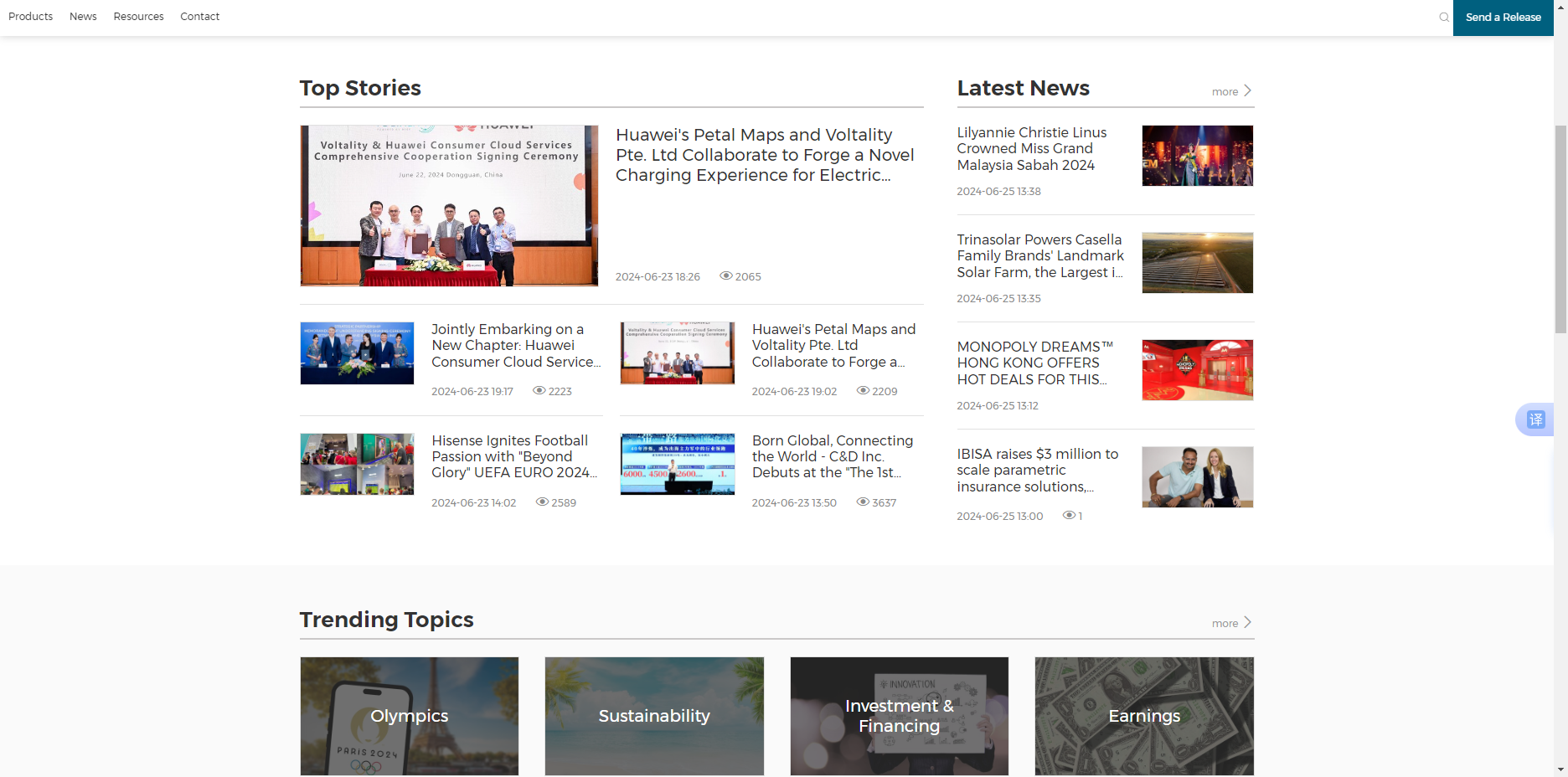Viewport: 1568px width, 777px height.
Task: Click the Latest News heading
Action: coord(1023,88)
